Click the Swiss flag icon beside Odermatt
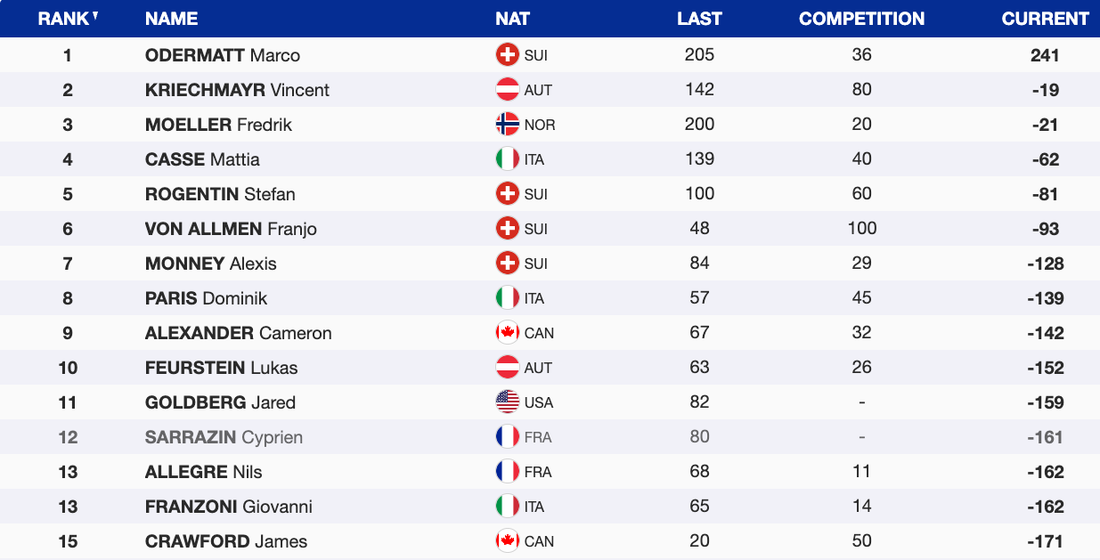Screen dimensions: 1100x560 pyautogui.click(x=507, y=55)
